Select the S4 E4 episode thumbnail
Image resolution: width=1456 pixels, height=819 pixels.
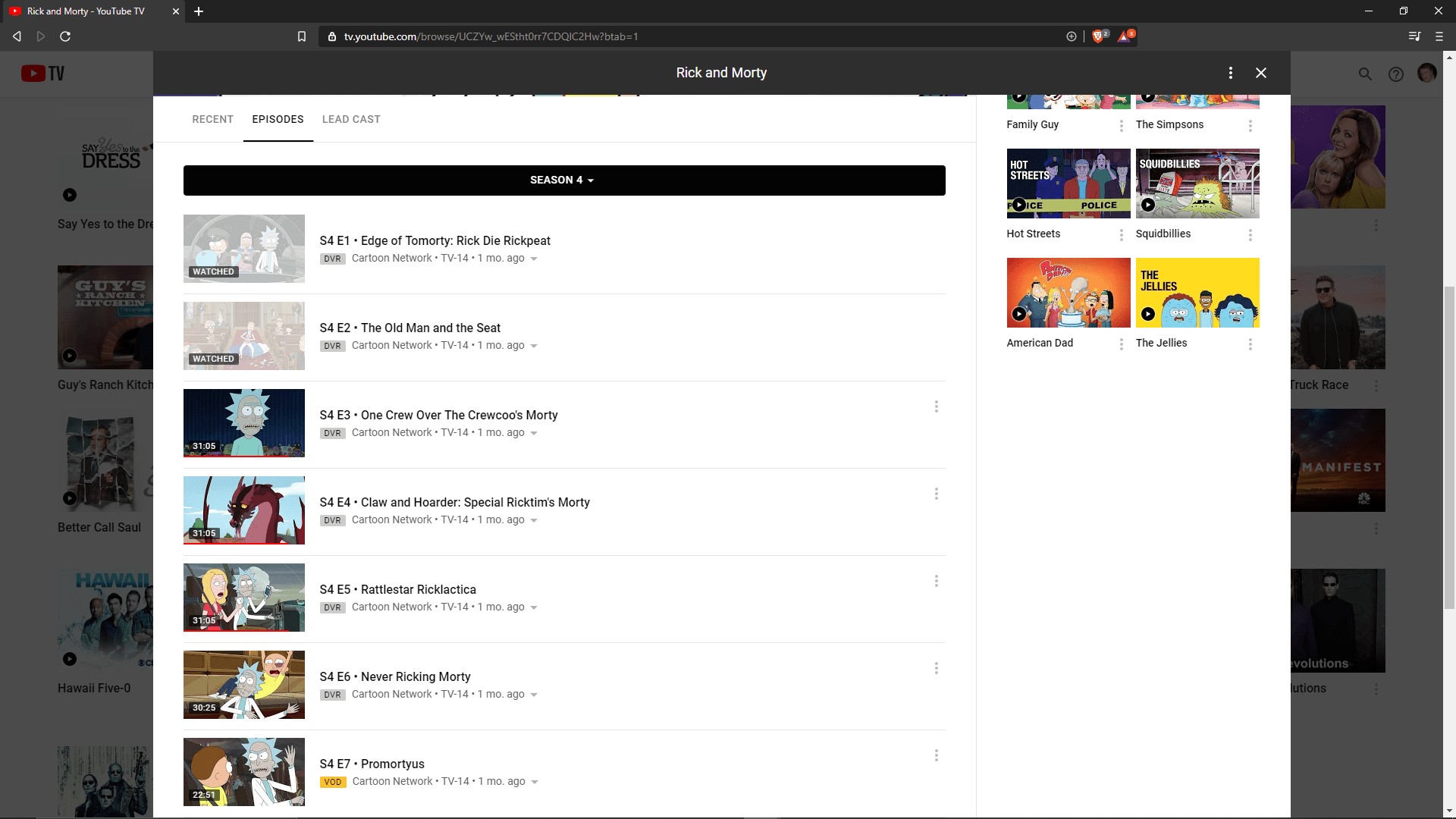[x=244, y=510]
